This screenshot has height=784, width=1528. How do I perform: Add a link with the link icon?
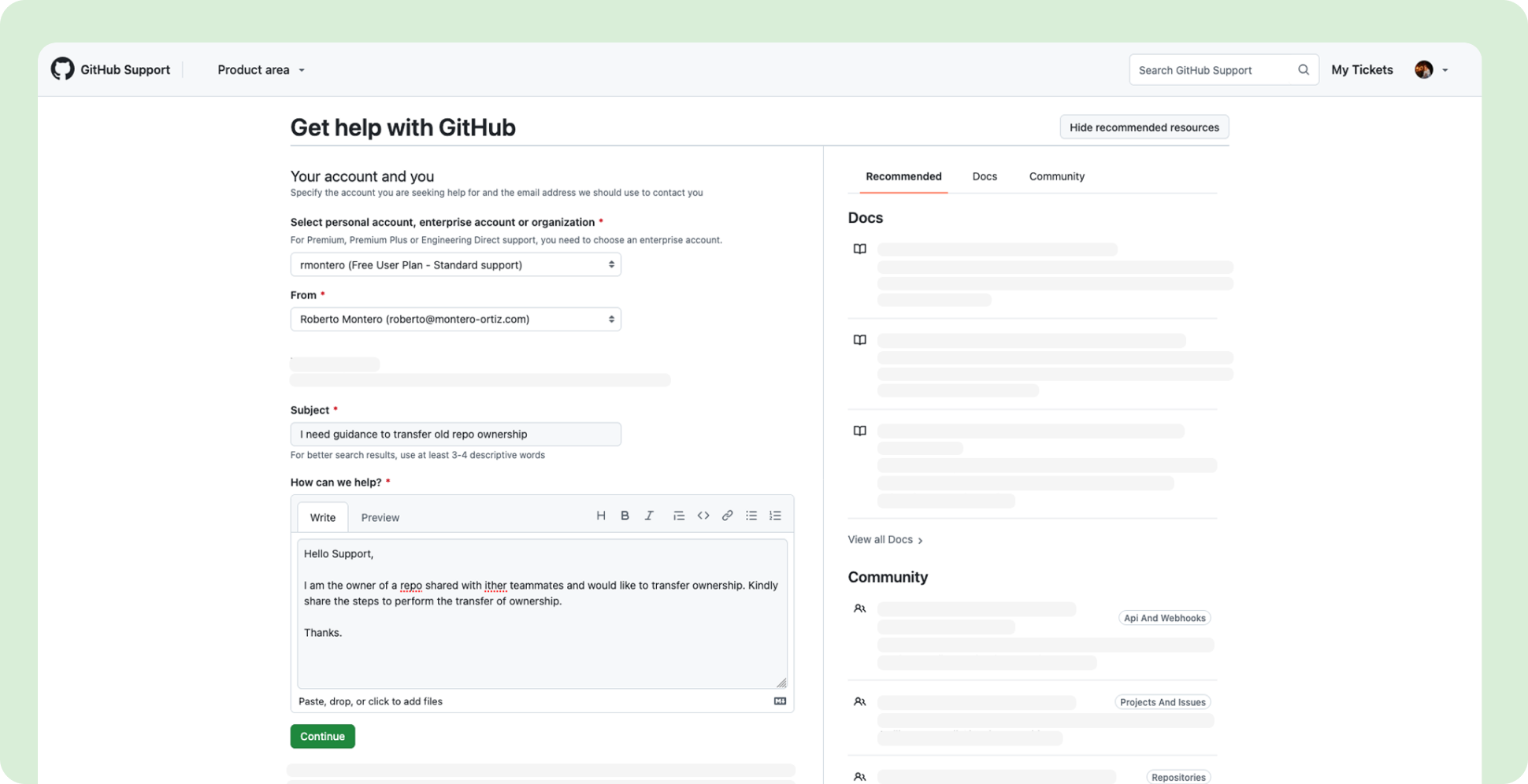point(727,516)
